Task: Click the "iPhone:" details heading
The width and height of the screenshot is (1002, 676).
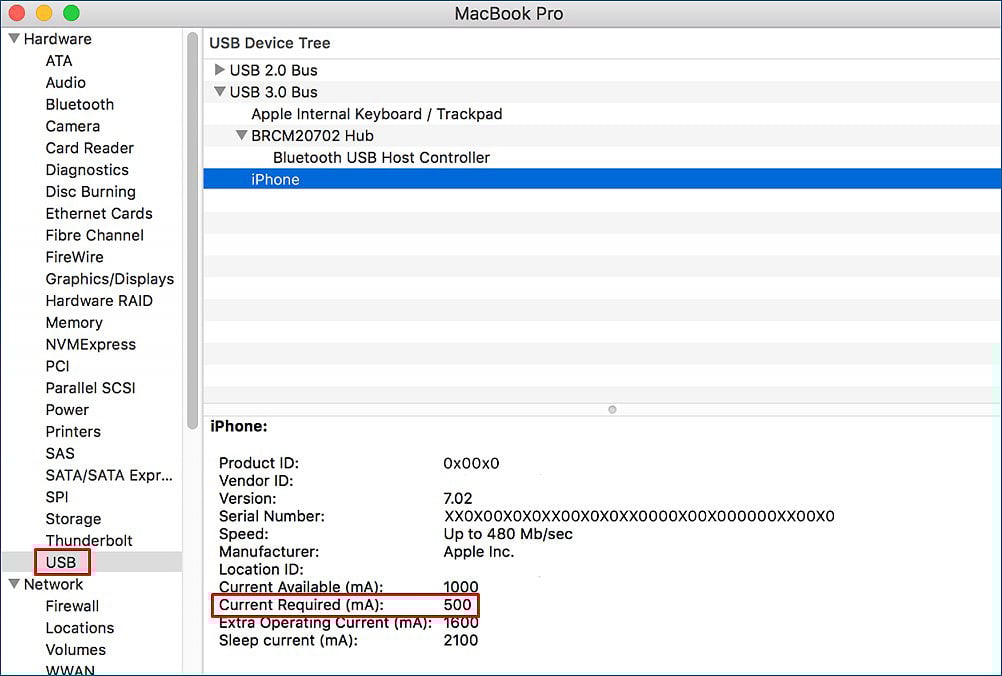Action: tap(239, 426)
